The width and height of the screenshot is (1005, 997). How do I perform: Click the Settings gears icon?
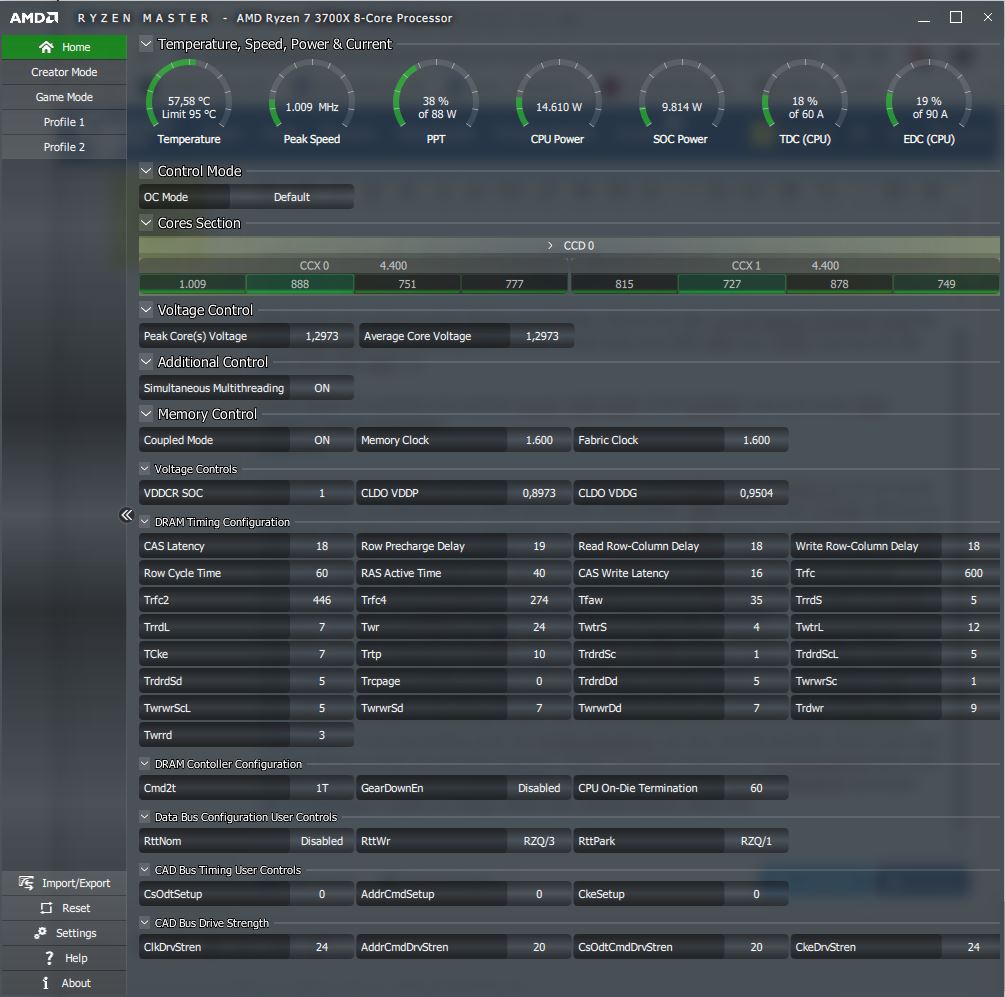click(x=40, y=933)
